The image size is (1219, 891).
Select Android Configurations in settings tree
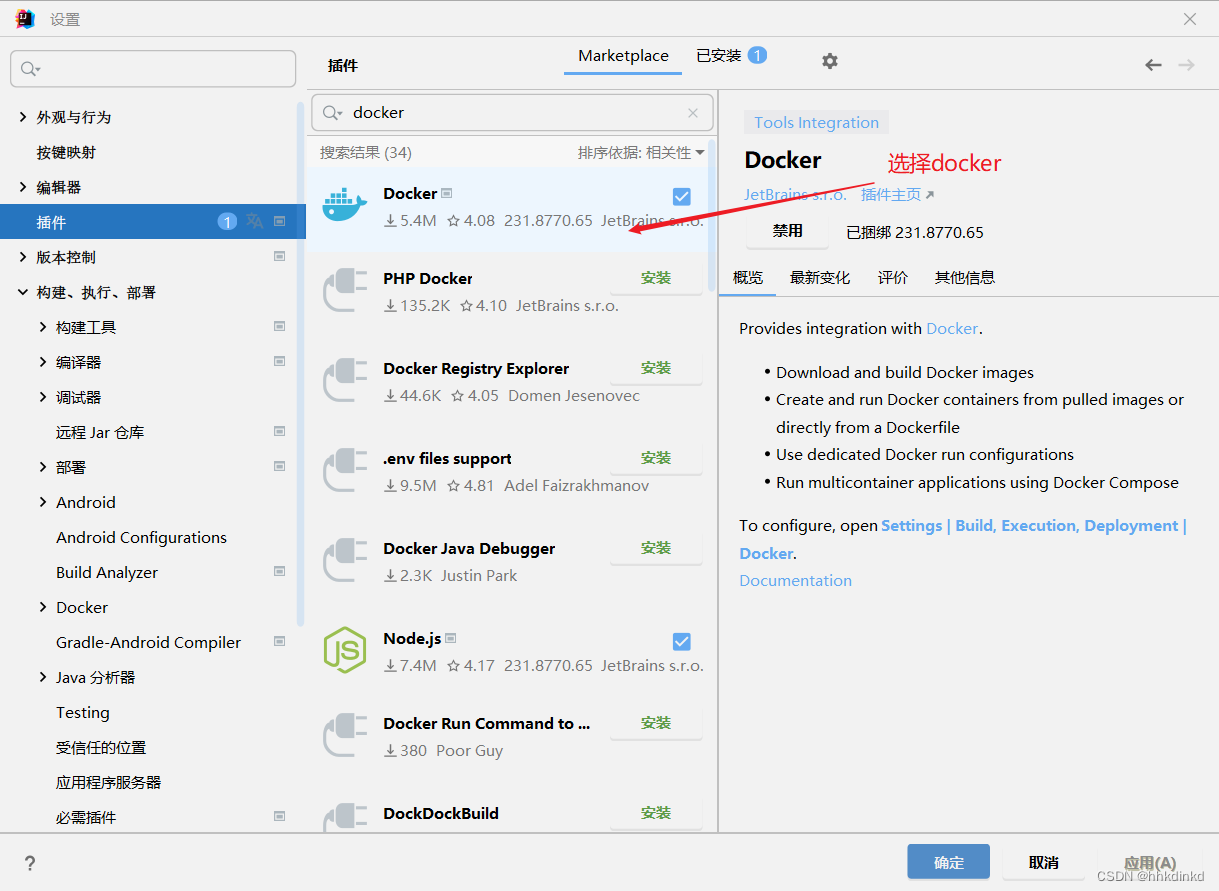pyautogui.click(x=141, y=537)
